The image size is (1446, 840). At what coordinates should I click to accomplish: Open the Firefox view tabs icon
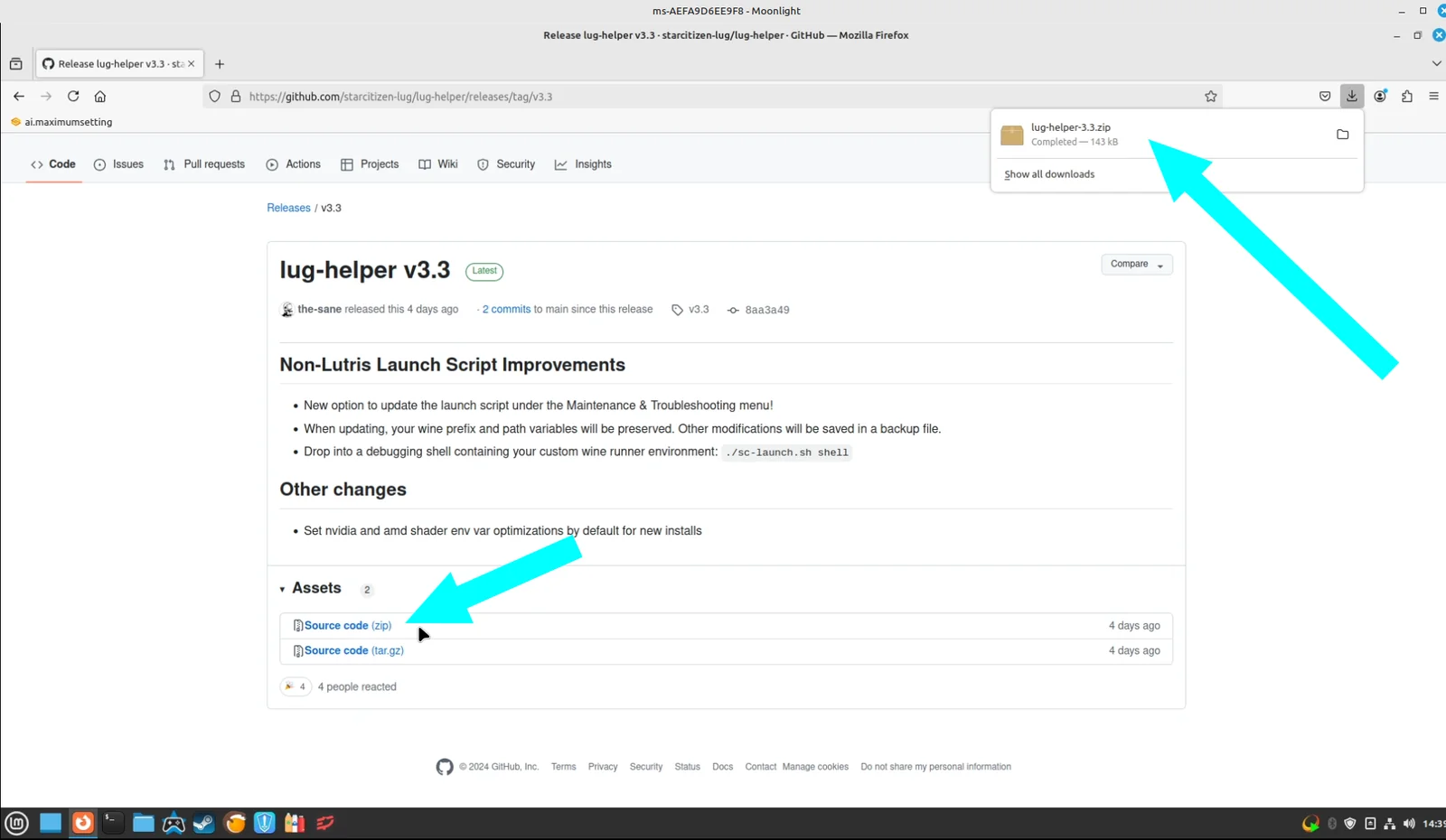coord(15,64)
